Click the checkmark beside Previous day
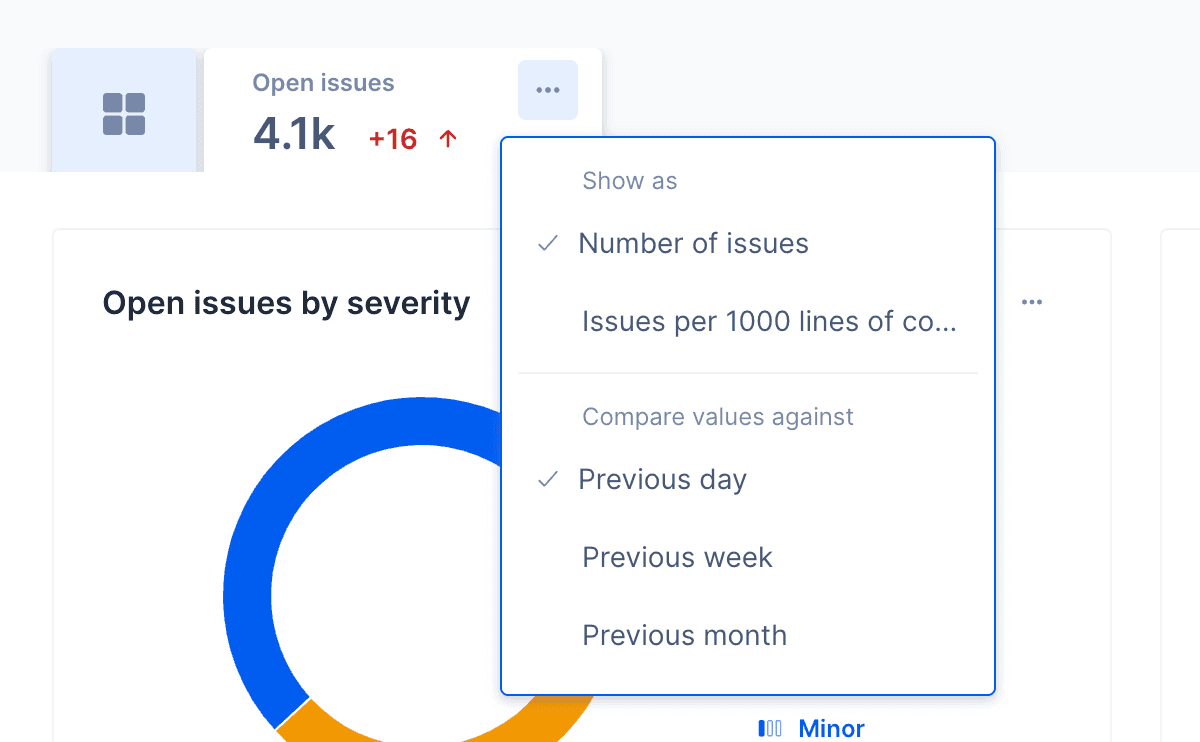This screenshot has height=742, width=1200. coord(547,479)
